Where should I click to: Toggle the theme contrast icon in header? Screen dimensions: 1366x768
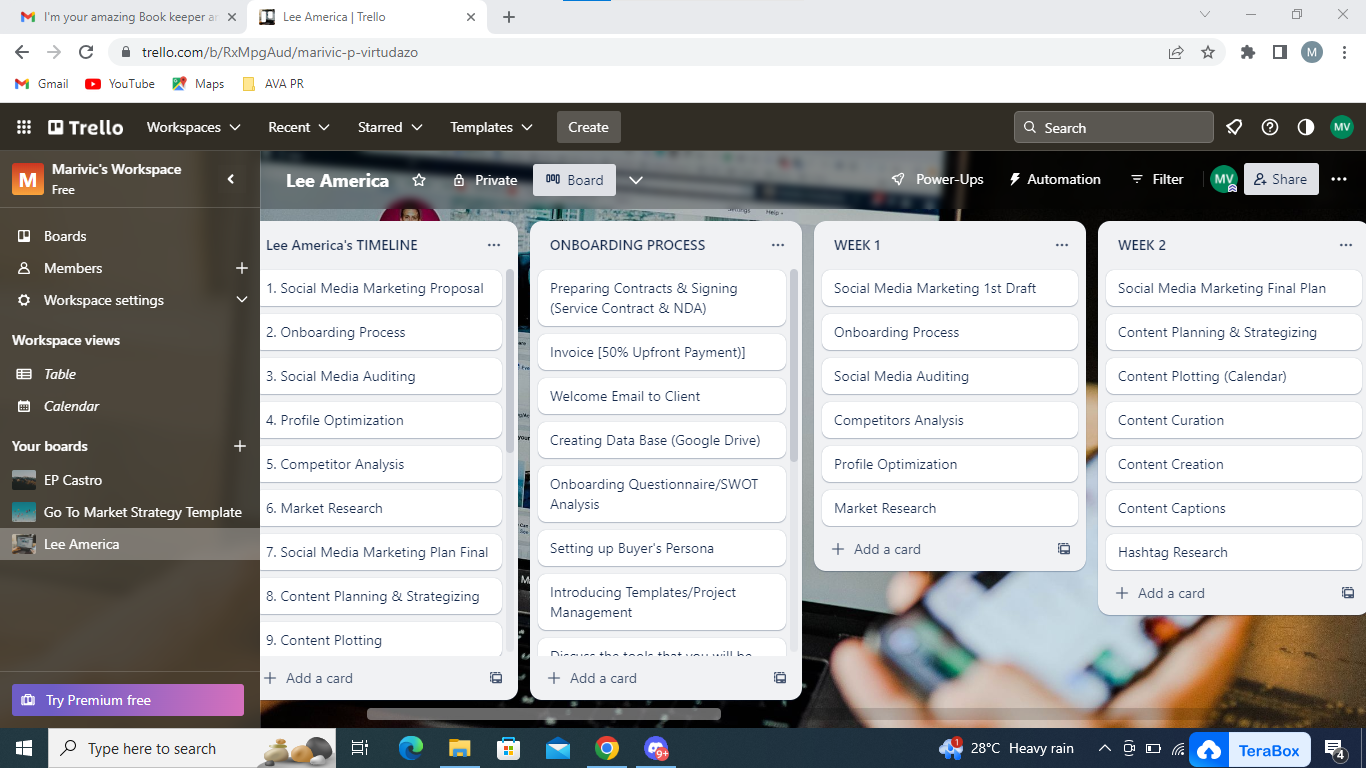pos(1306,127)
